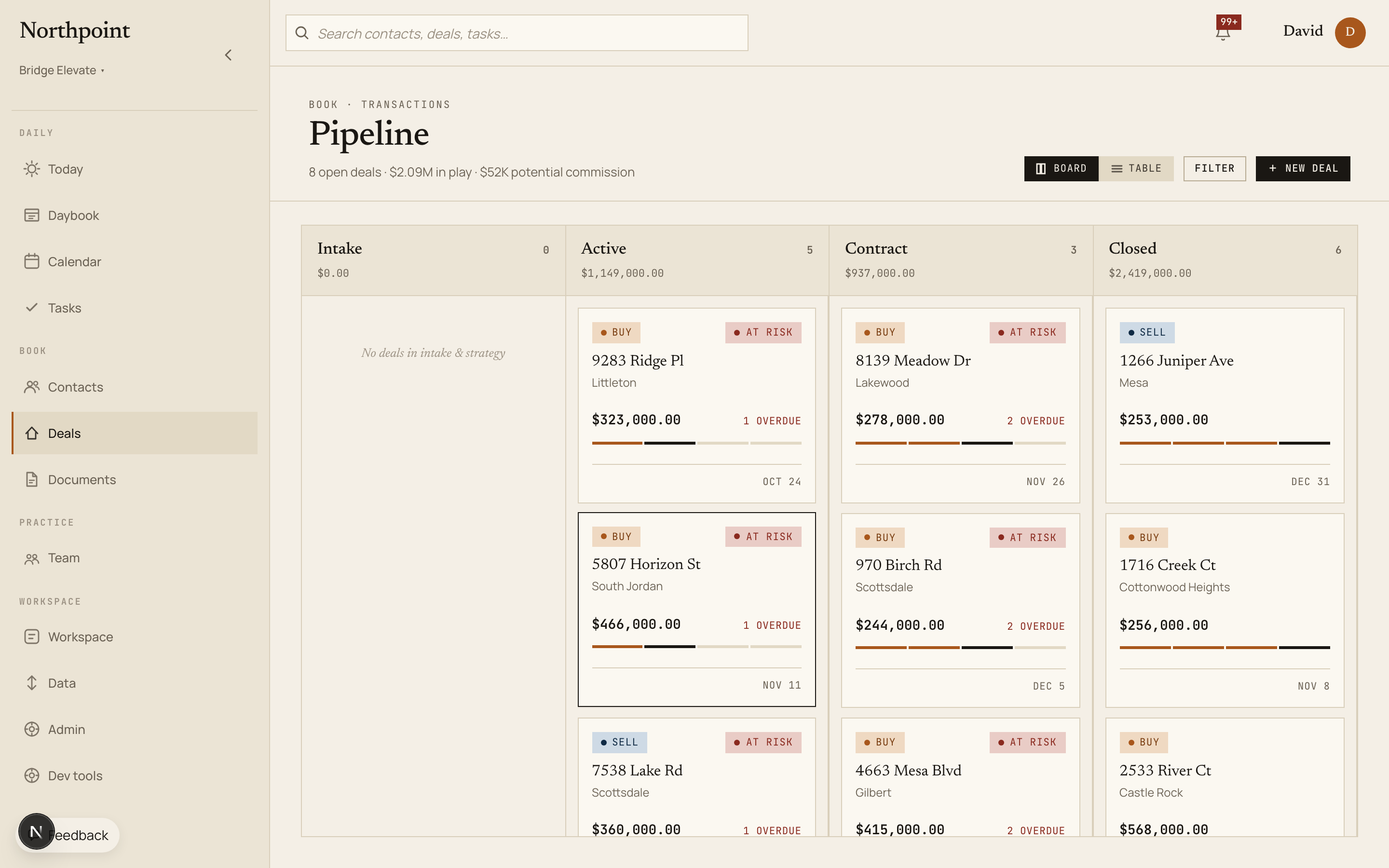Click the Calendar icon in sidebar
Viewport: 1389px width, 868px height.
point(31,261)
